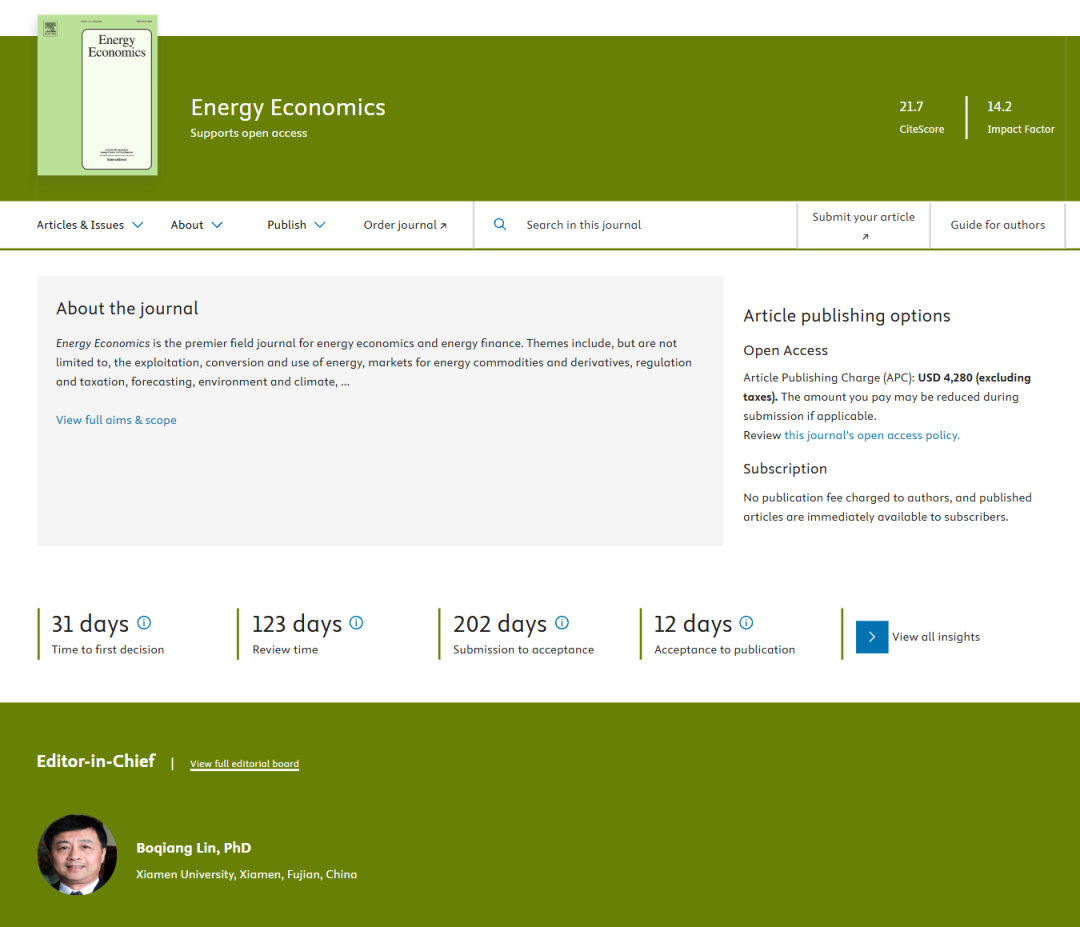1080x927 pixels.
Task: Click the Energy Economics journal title
Action: pos(288,107)
